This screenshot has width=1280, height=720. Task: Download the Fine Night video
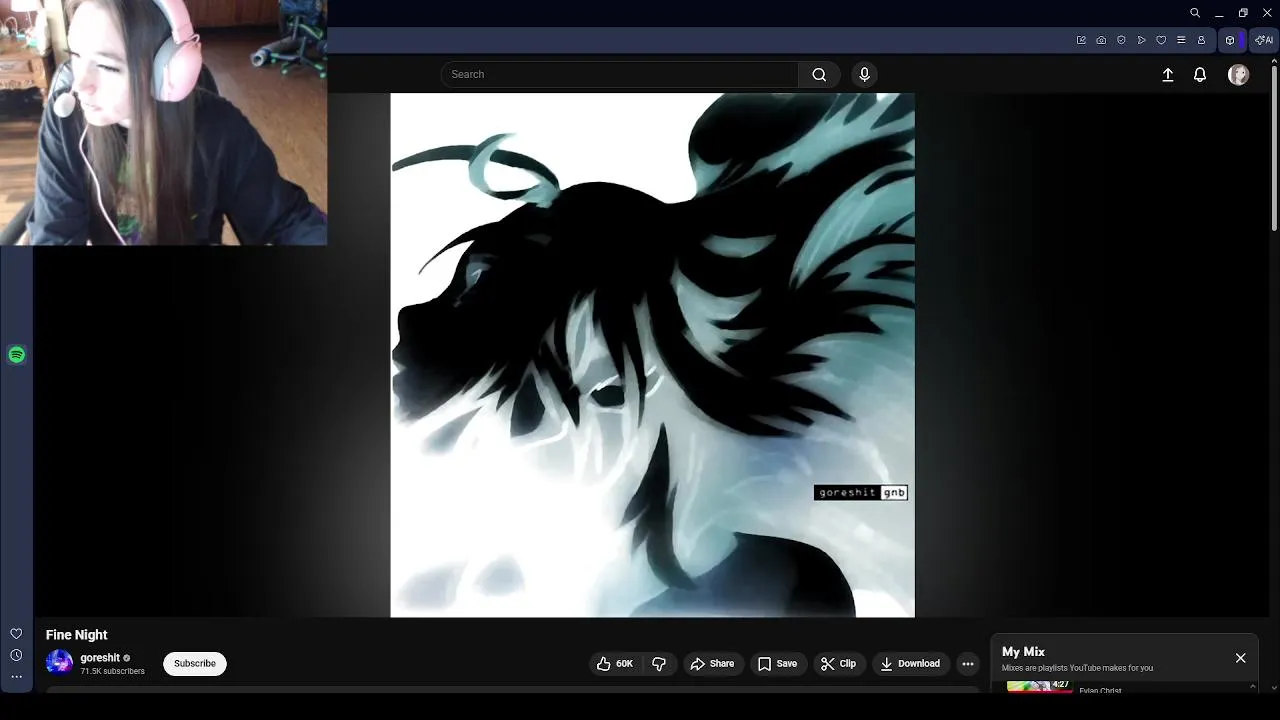910,664
